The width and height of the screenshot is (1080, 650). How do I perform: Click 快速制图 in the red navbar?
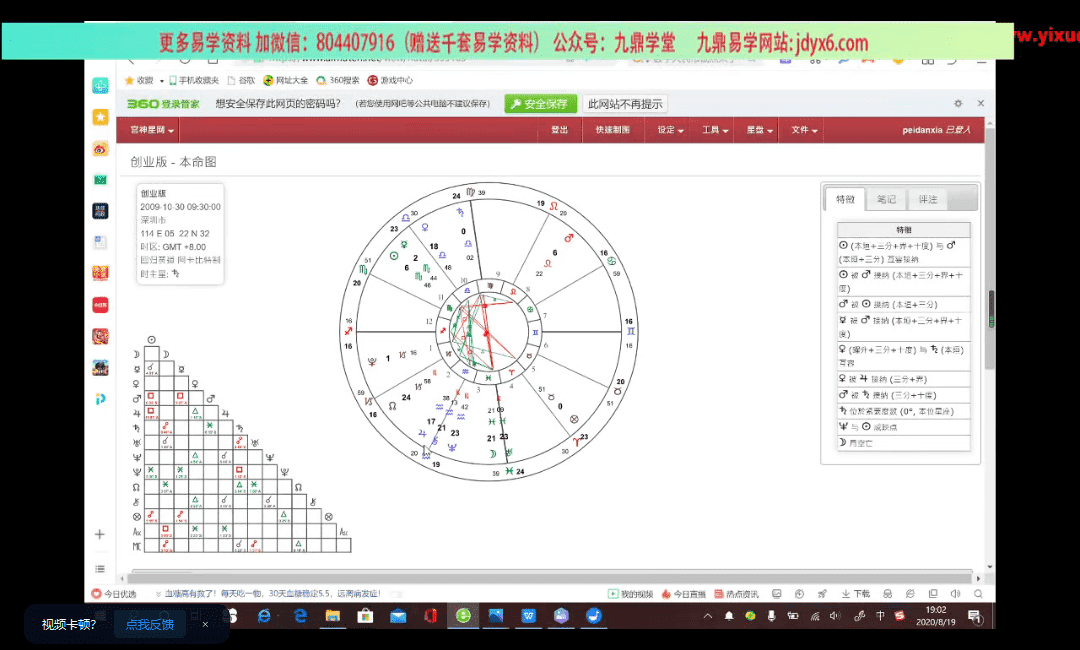pos(612,130)
